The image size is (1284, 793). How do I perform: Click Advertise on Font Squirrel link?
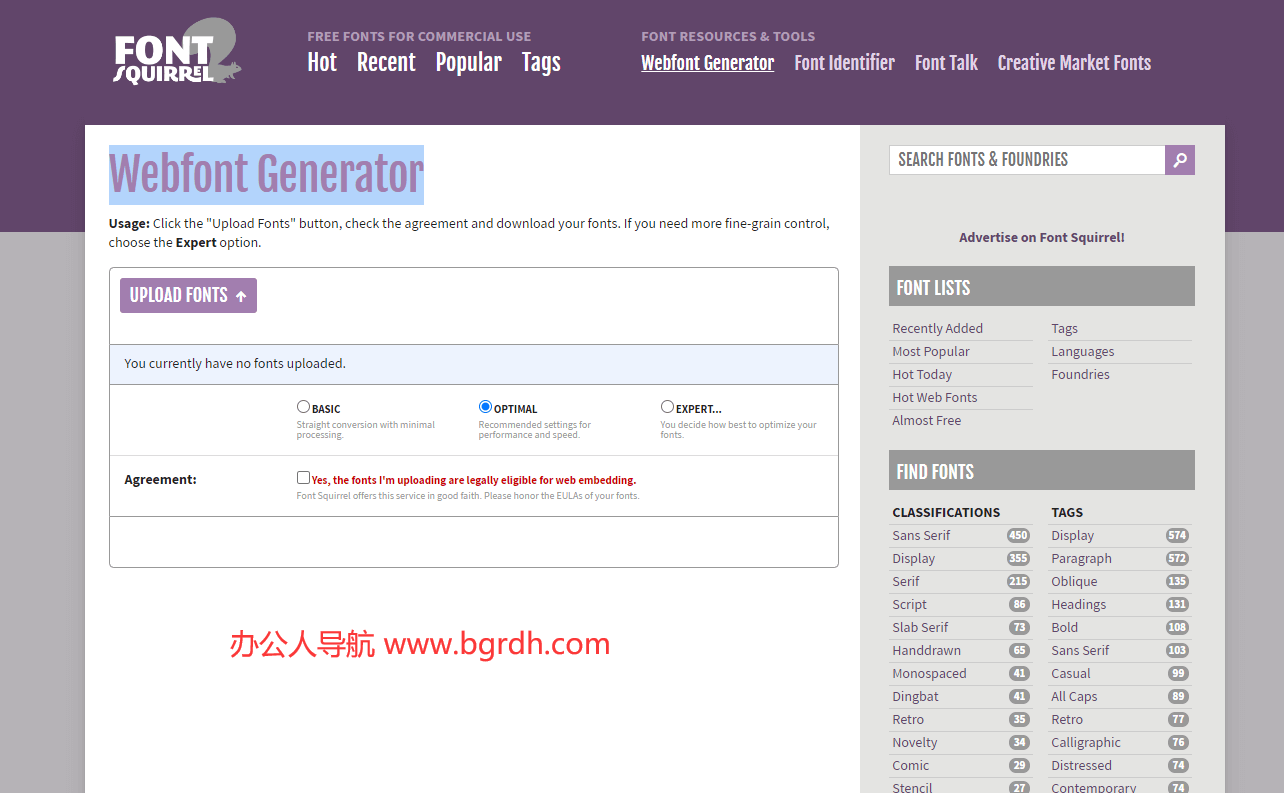[x=1041, y=237]
